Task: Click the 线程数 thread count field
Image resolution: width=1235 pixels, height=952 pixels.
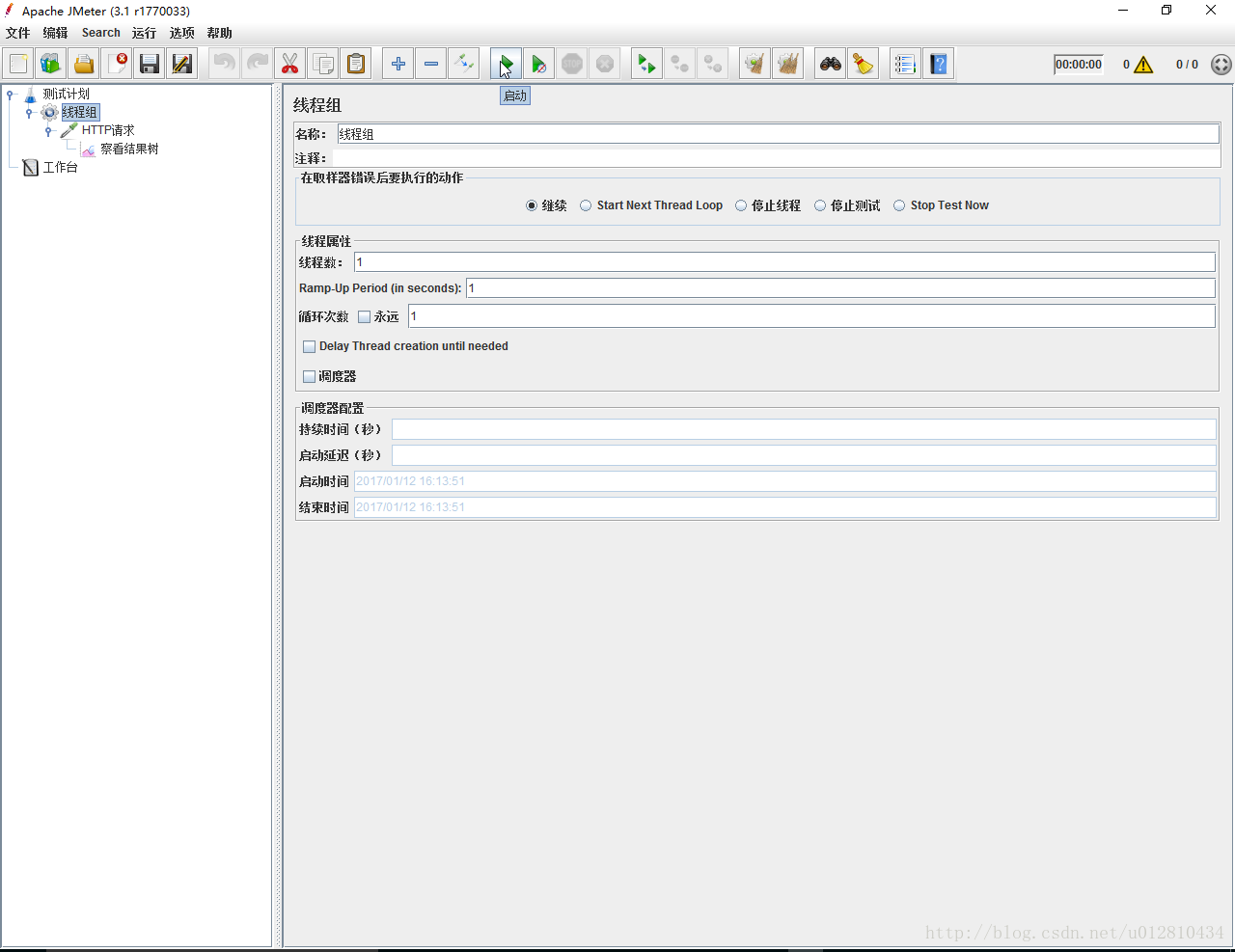Action: click(784, 262)
